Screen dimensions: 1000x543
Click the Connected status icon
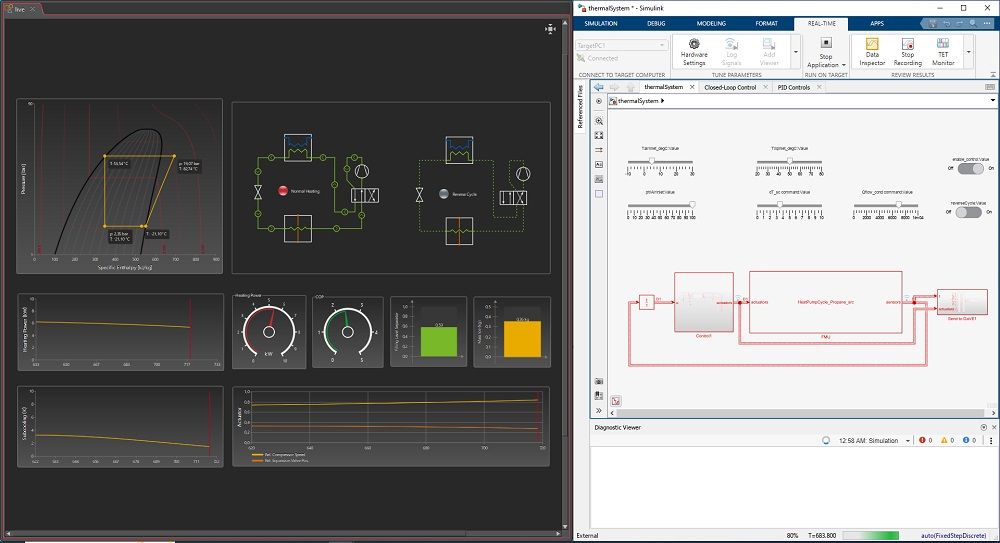pos(581,58)
